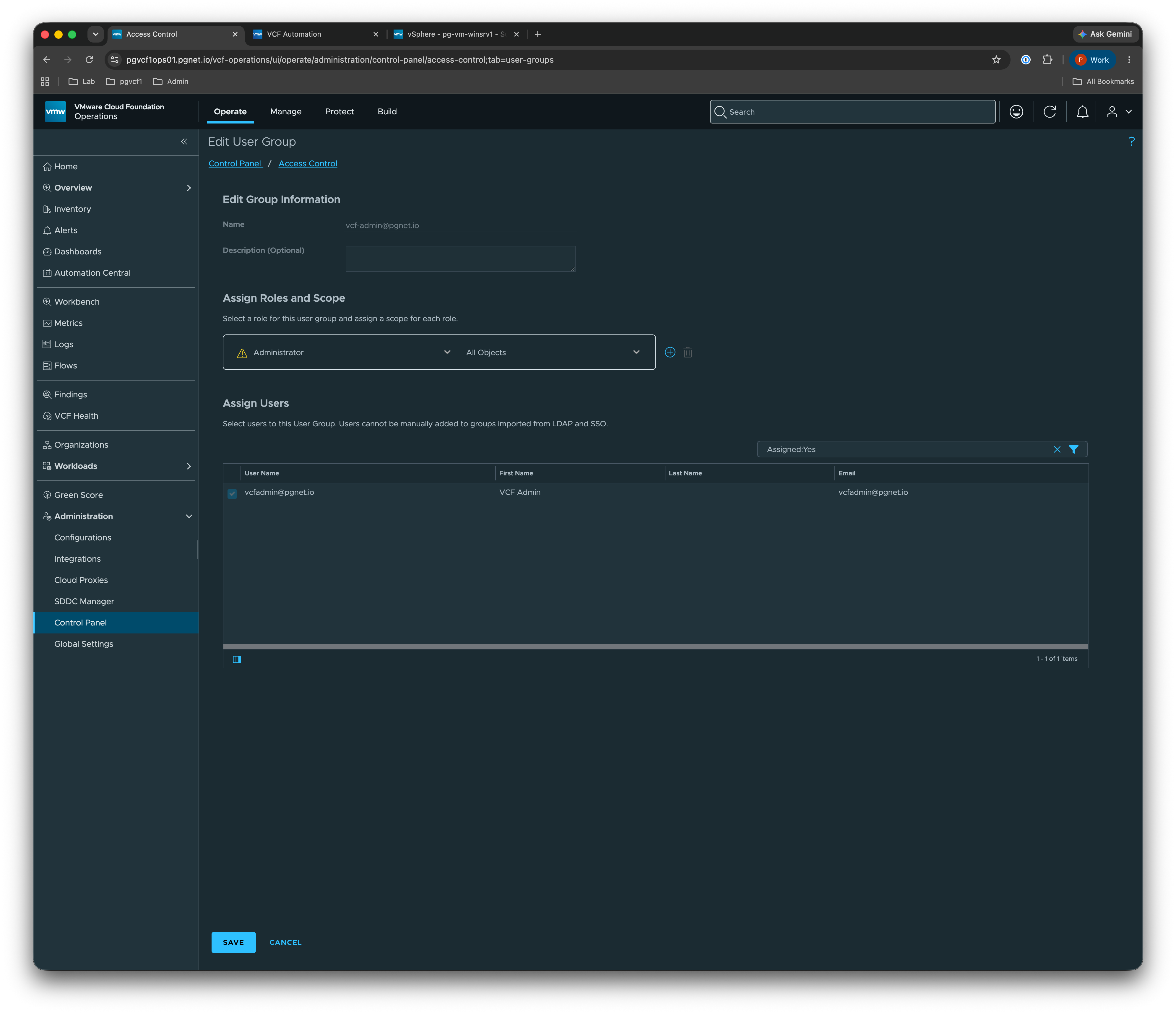Toggle column chooser in users table
The image size is (1176, 1014).
pyautogui.click(x=237, y=659)
